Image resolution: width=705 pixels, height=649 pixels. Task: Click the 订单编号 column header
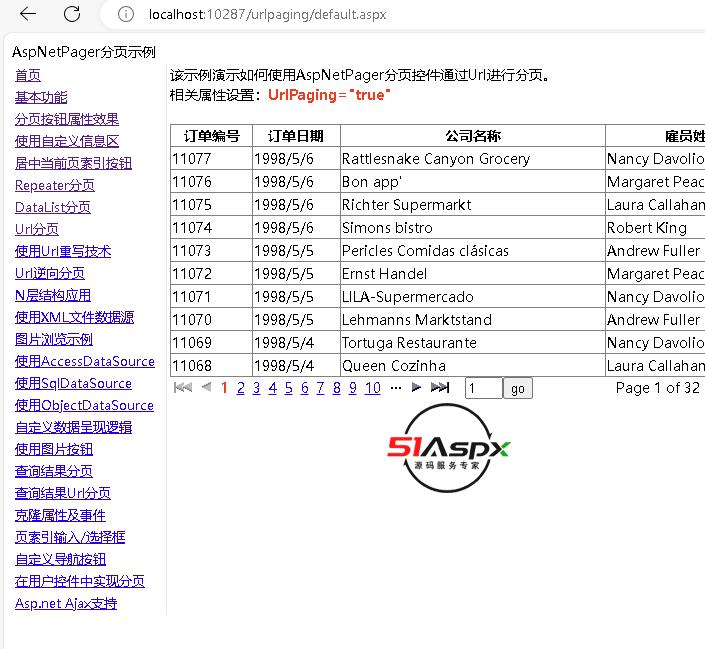click(x=211, y=136)
